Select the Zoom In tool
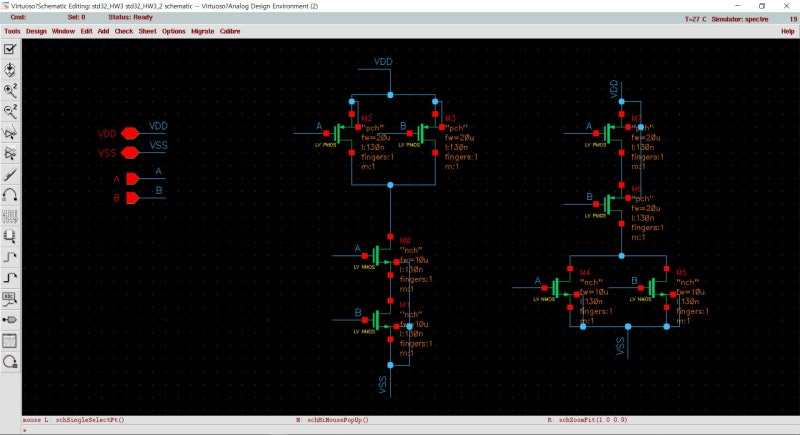The height and width of the screenshot is (435, 800). pyautogui.click(x=10, y=90)
